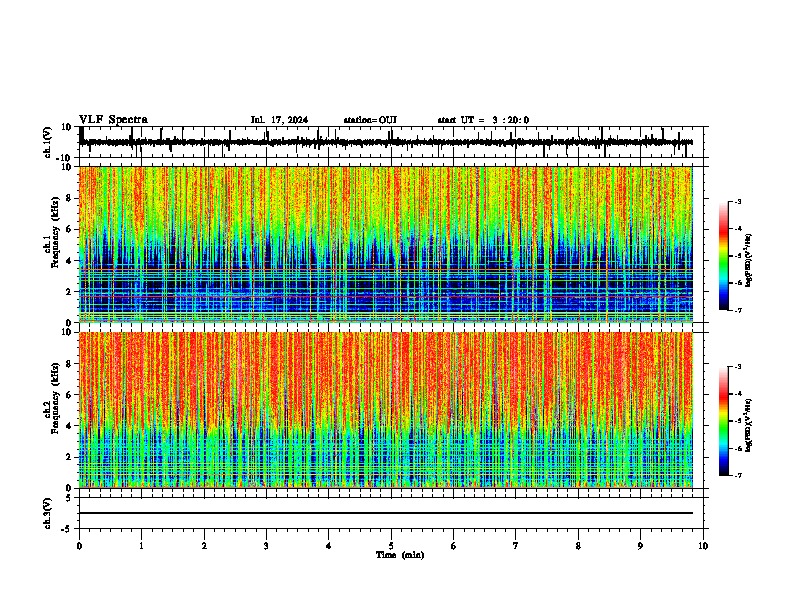Click the "station=OUI" header label
Image resolution: width=792 pixels, height=612 pixels.
pos(370,120)
